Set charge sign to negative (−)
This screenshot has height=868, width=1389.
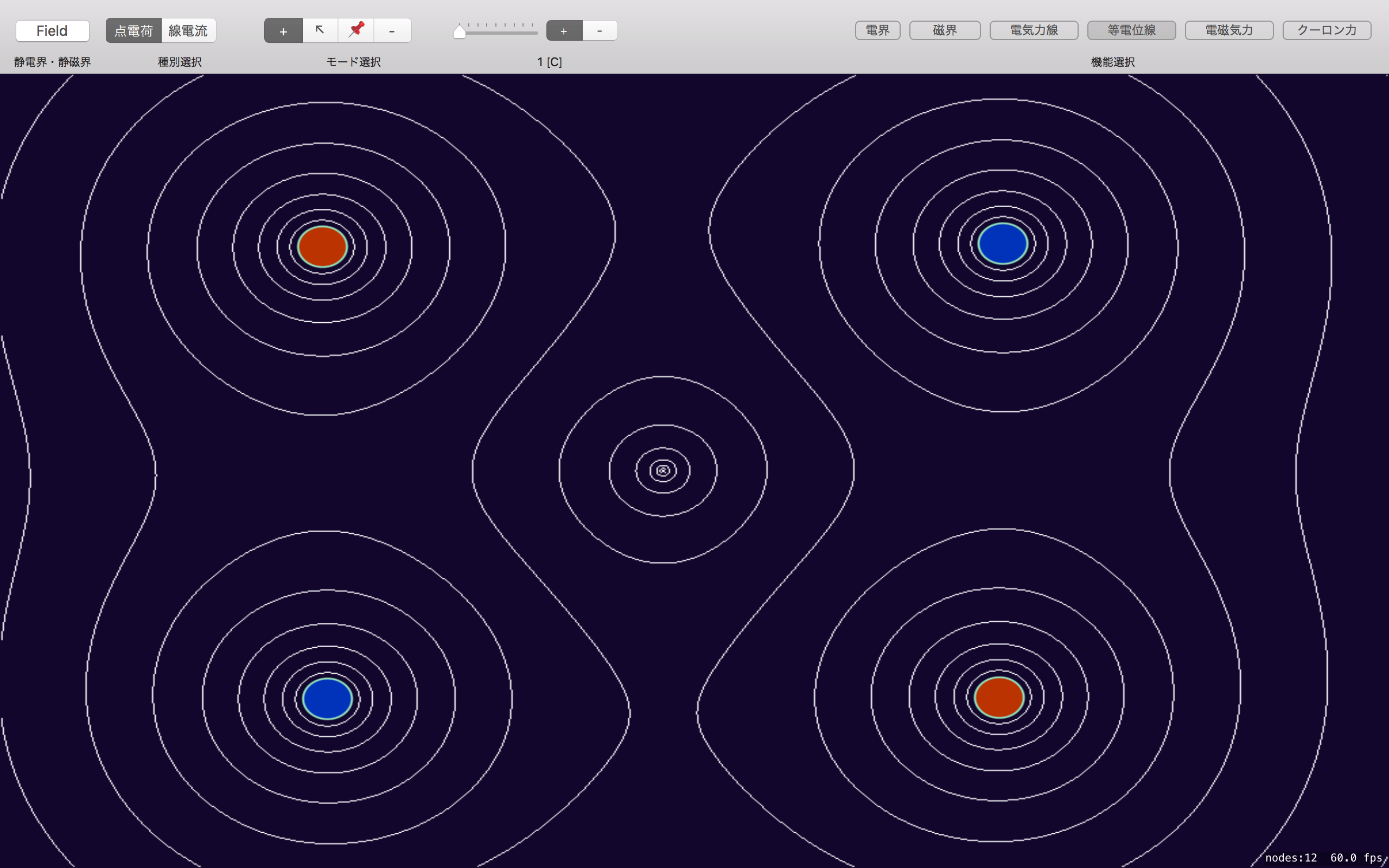click(600, 30)
